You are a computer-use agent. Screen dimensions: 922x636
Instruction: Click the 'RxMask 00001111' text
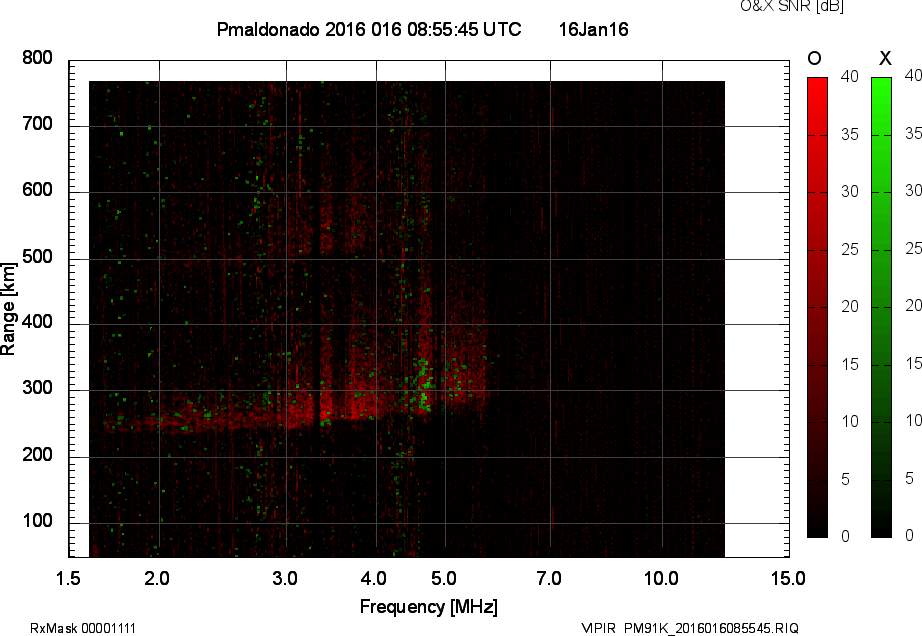click(x=83, y=628)
